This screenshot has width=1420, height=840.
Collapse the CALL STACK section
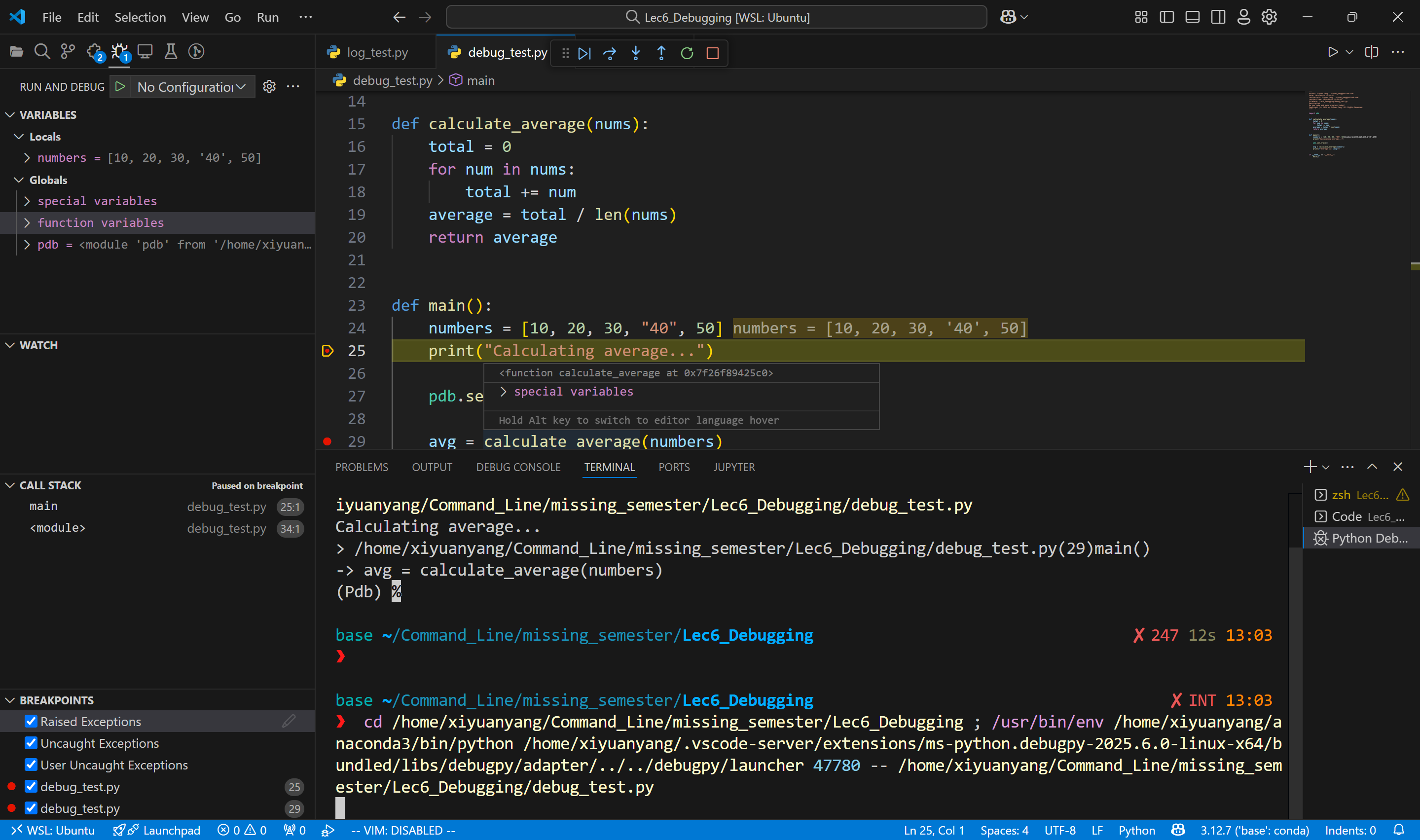tap(10, 486)
